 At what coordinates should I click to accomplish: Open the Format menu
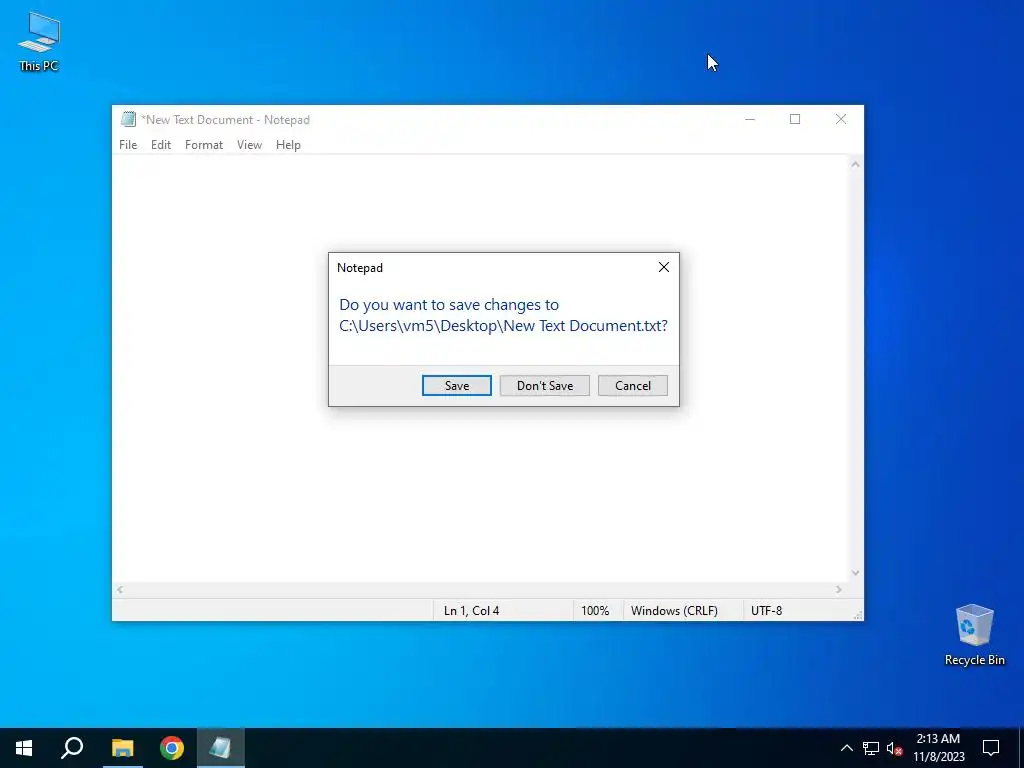click(x=204, y=145)
